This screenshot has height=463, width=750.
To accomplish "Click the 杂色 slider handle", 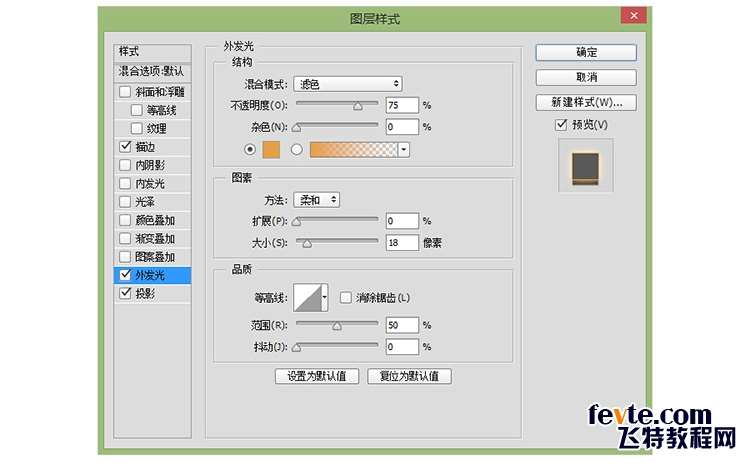I will pyautogui.click(x=297, y=128).
